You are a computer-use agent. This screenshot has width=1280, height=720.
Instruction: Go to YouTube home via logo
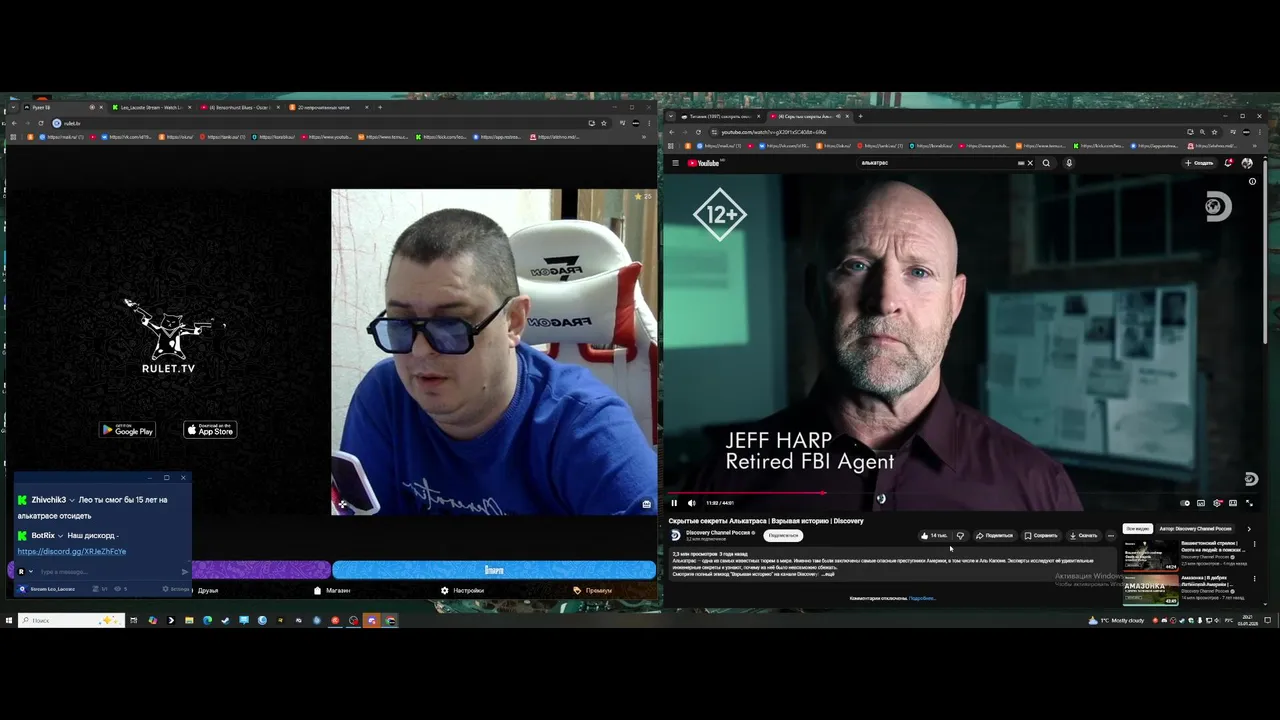704,163
